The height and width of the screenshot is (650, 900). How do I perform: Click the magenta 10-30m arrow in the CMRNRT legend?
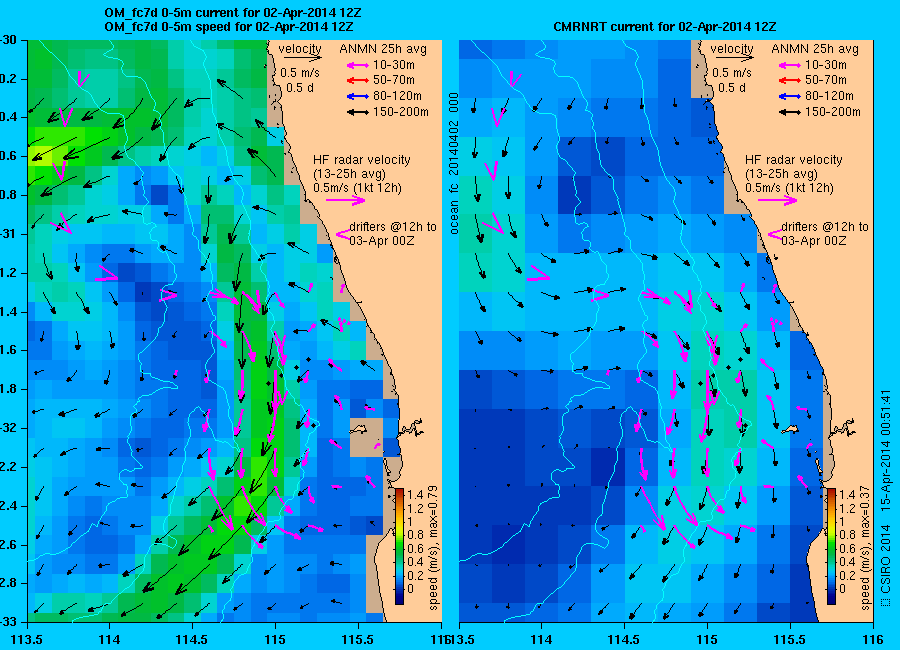[x=789, y=65]
